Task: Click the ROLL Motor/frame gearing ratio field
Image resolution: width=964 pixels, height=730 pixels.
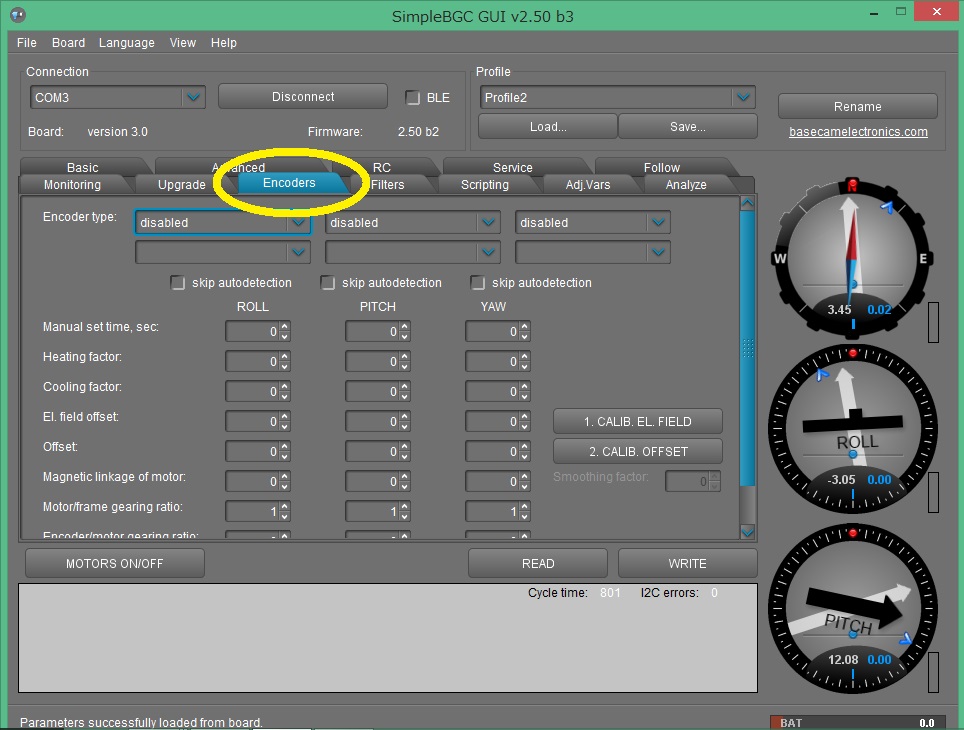Action: (258, 512)
